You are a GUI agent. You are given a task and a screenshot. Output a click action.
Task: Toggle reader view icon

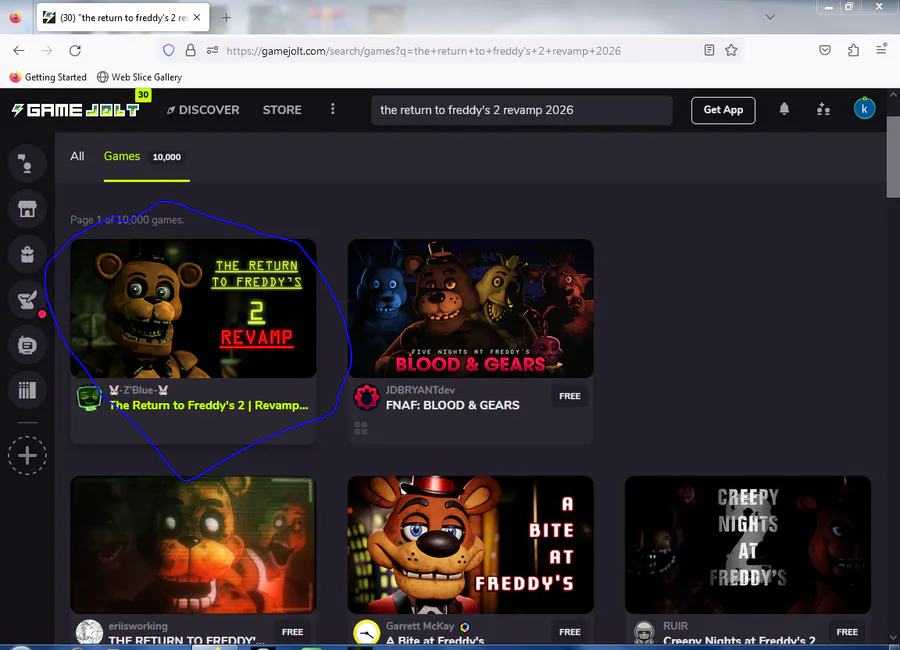pyautogui.click(x=709, y=51)
